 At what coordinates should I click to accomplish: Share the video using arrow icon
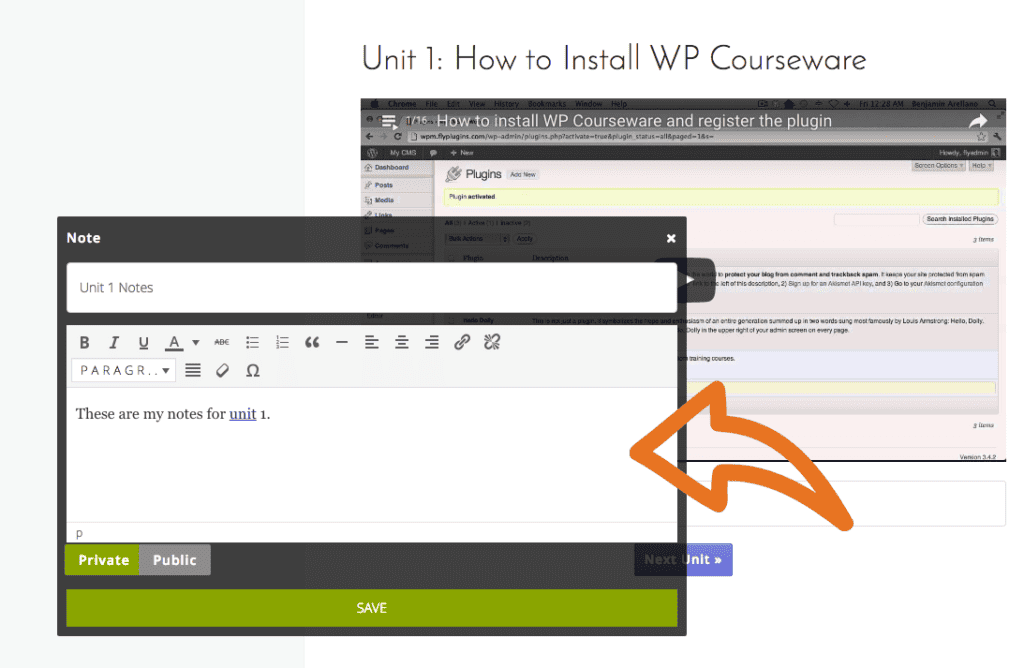click(x=978, y=121)
